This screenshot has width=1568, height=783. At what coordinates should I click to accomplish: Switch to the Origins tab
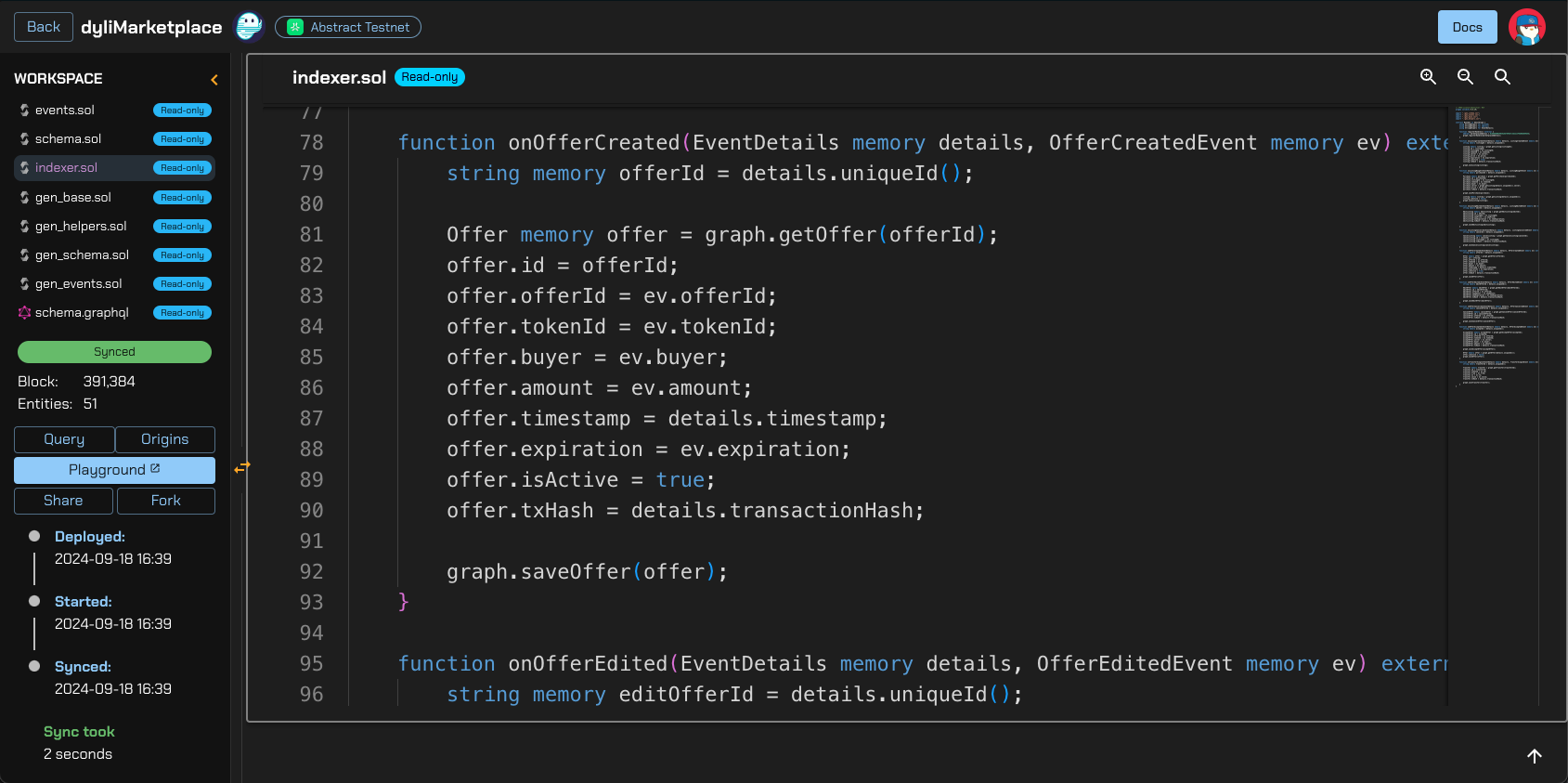164,439
